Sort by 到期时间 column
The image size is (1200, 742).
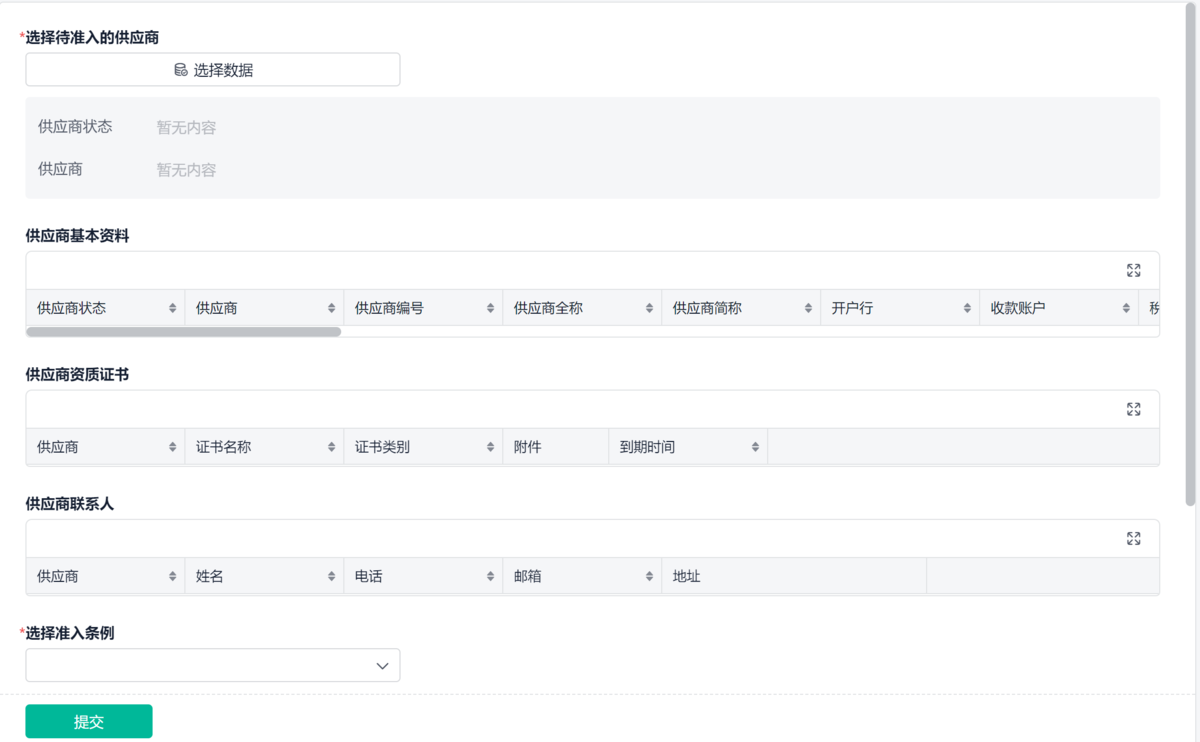pos(756,447)
